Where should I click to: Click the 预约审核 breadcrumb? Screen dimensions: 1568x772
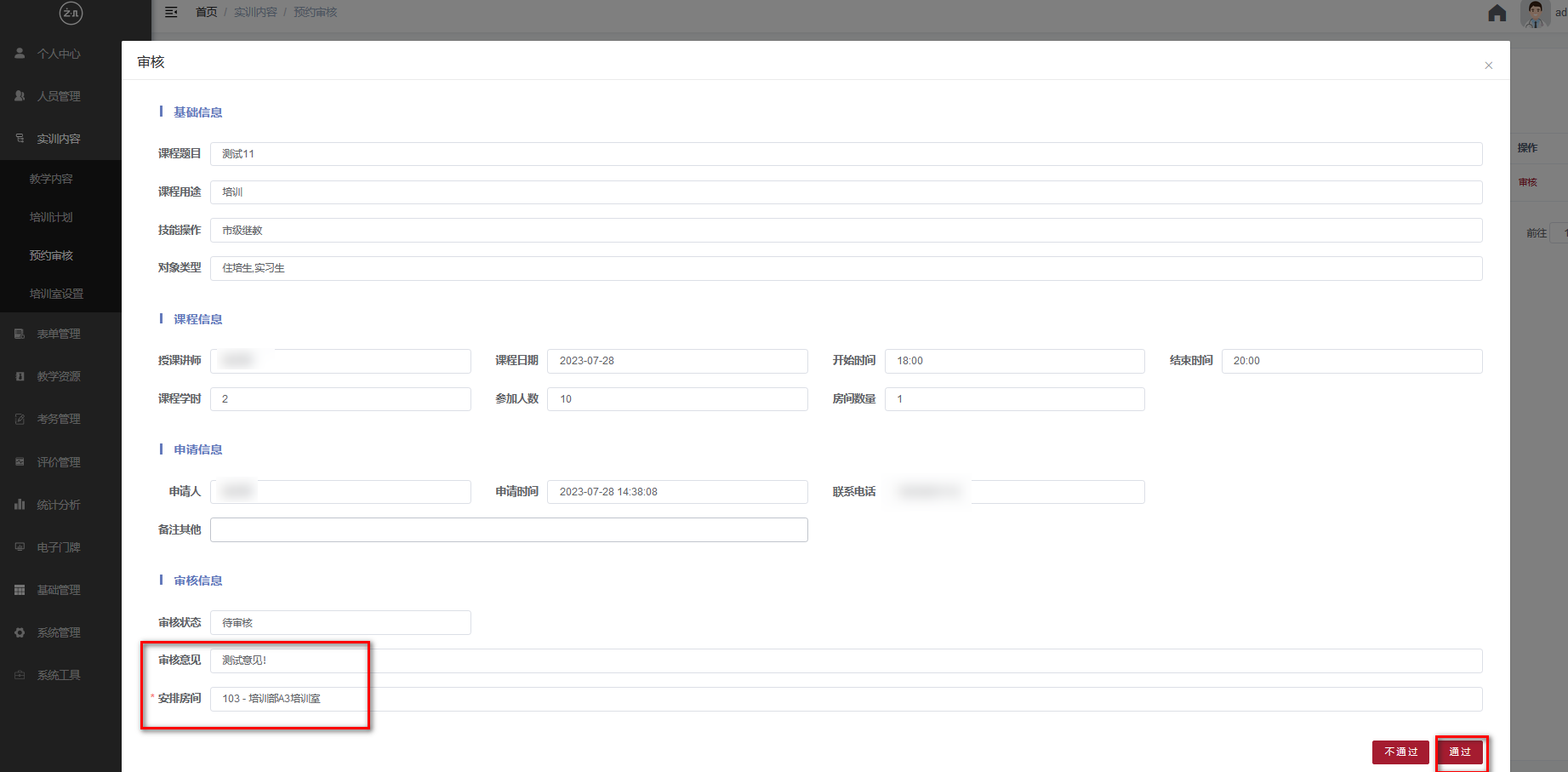[x=316, y=12]
